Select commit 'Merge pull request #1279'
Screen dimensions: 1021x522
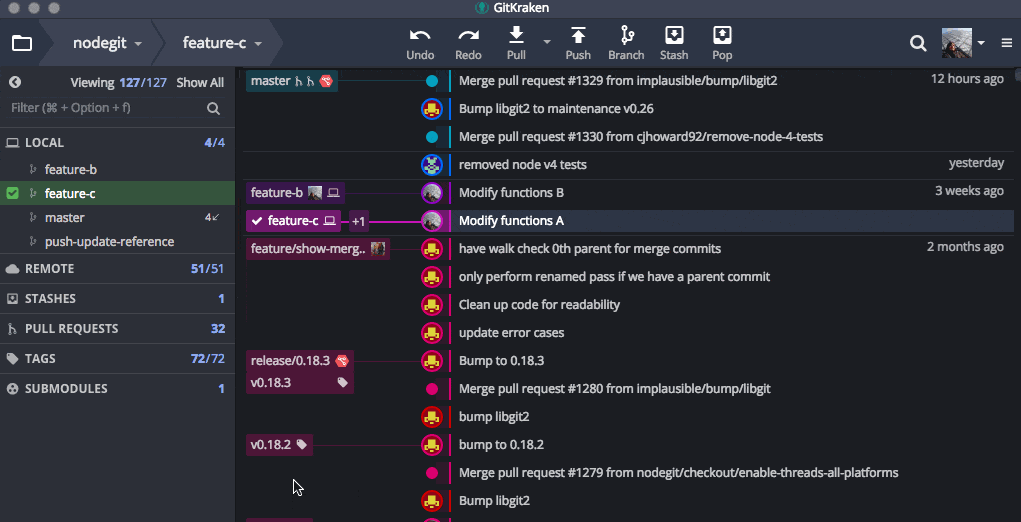[678, 473]
